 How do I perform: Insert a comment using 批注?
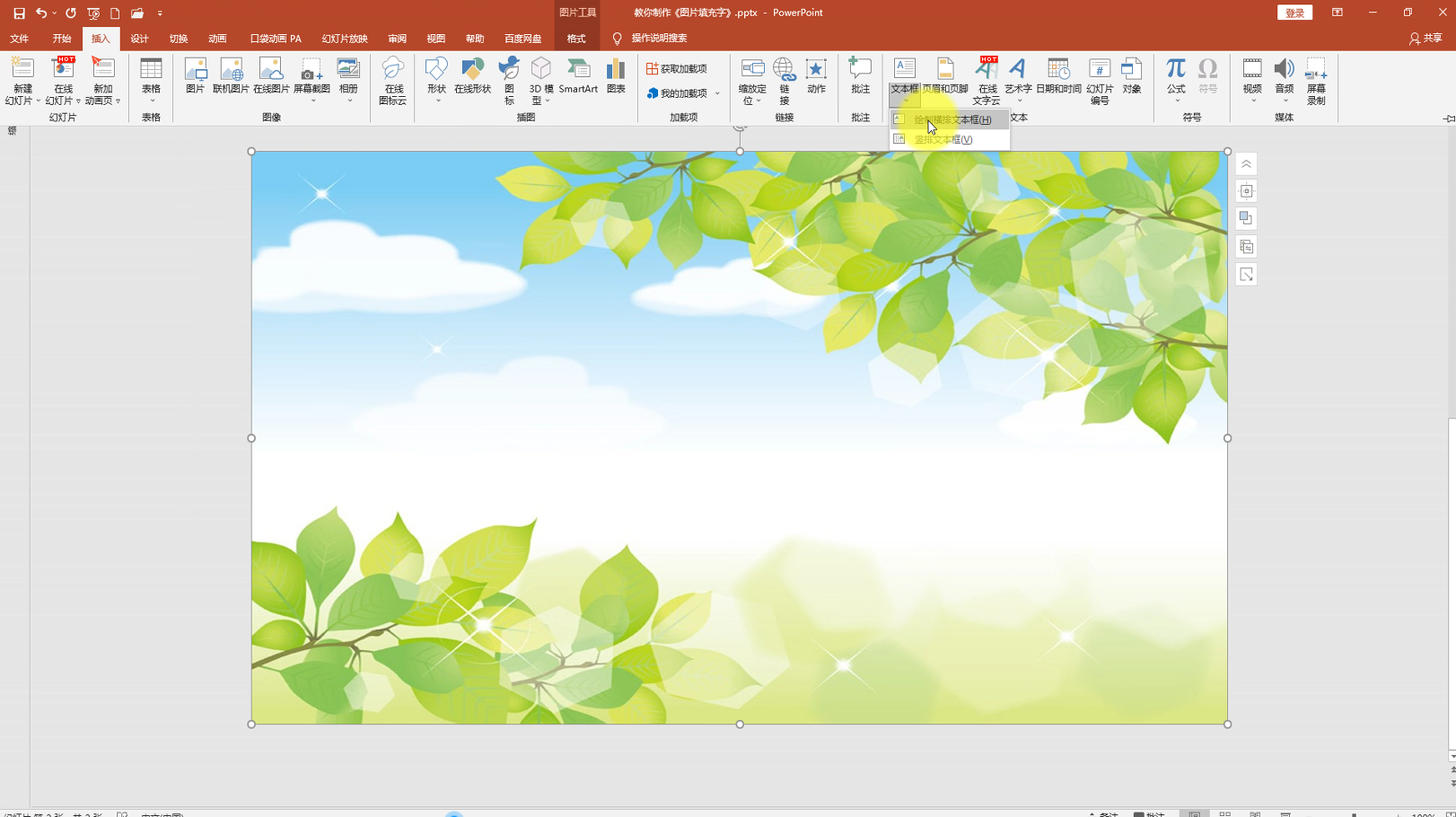click(860, 75)
